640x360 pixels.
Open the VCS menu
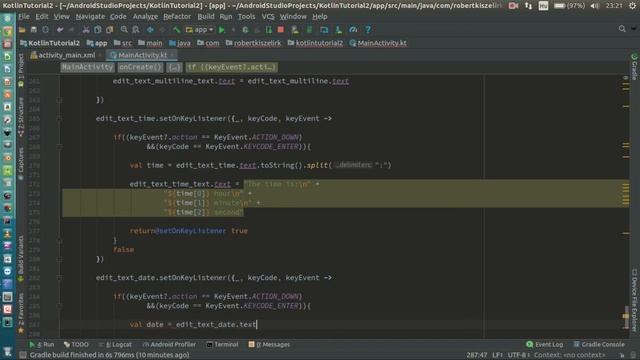pos(268,17)
